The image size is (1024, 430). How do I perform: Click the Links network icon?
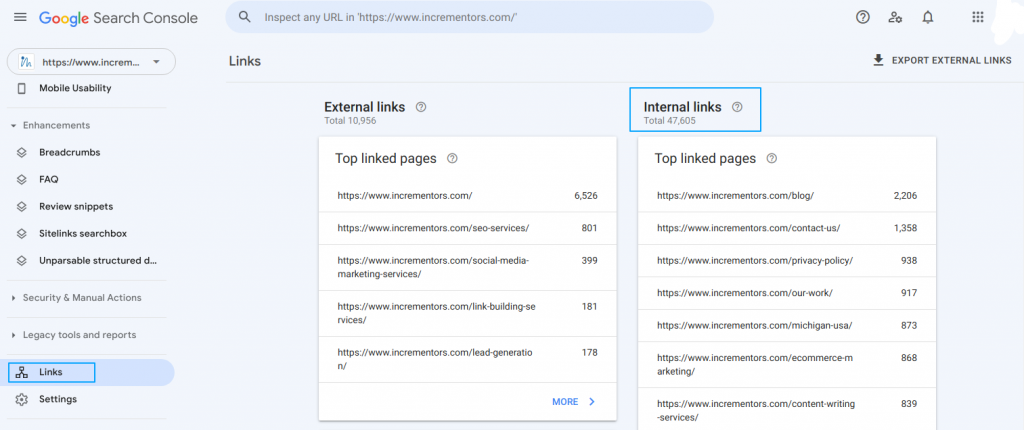pos(22,372)
